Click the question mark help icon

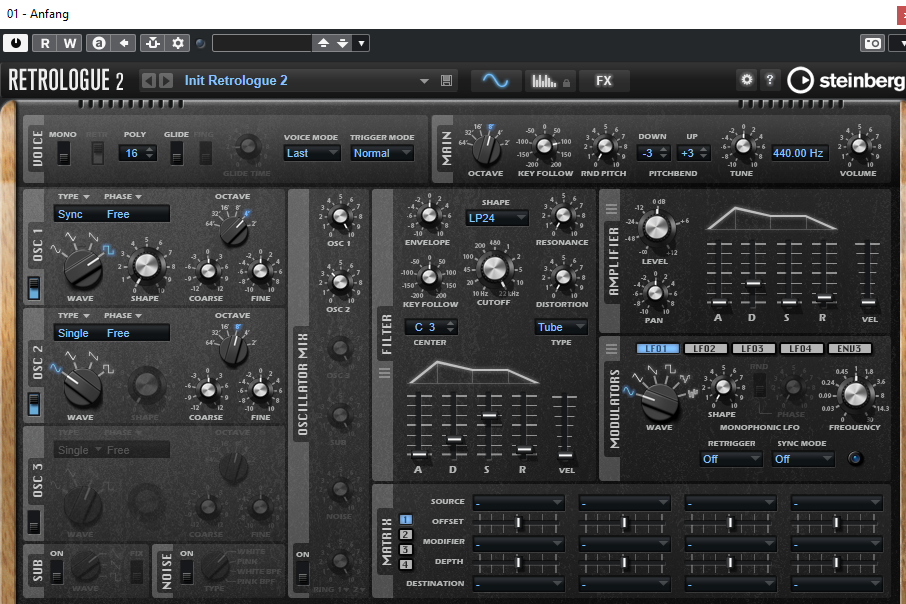770,80
